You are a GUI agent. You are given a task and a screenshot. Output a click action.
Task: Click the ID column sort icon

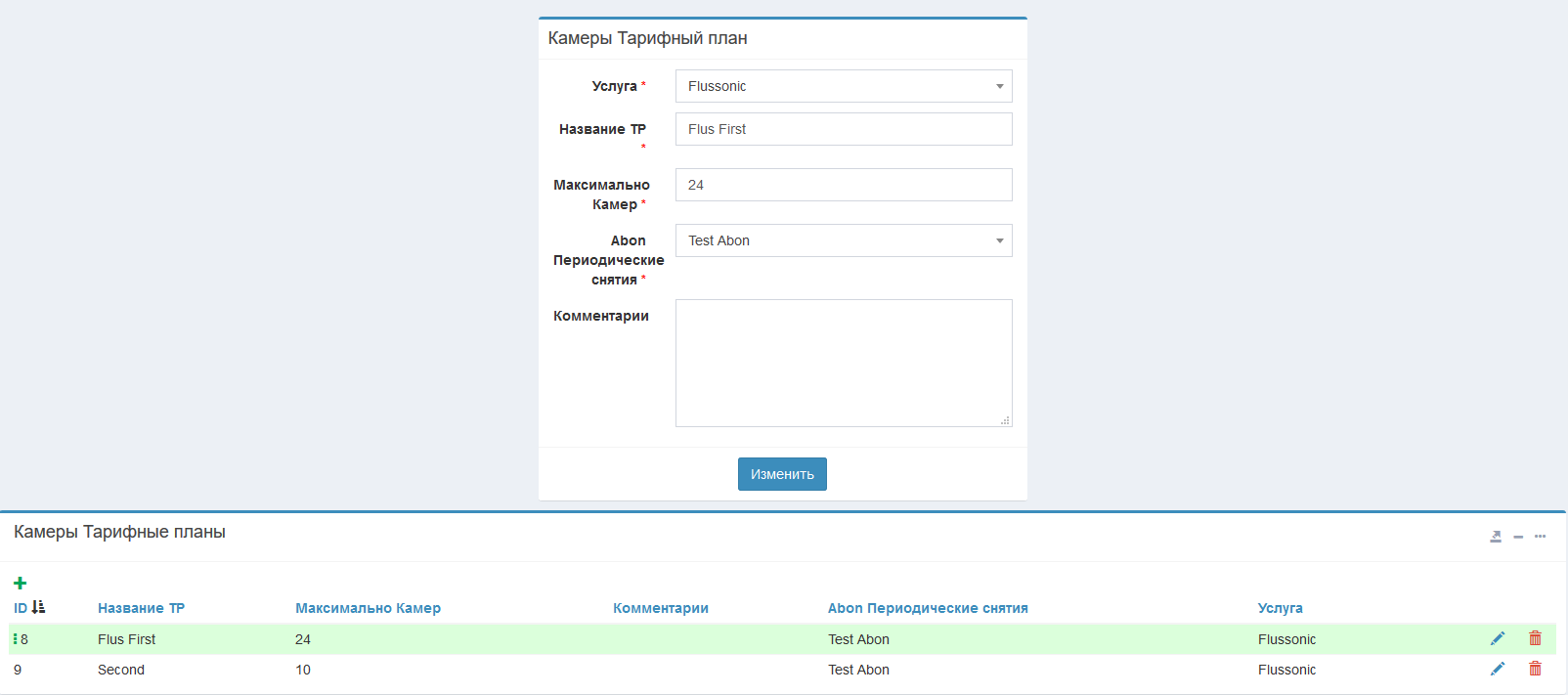(x=38, y=607)
